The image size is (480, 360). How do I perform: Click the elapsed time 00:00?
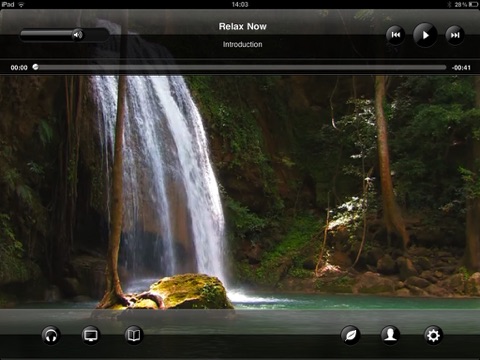[19, 68]
